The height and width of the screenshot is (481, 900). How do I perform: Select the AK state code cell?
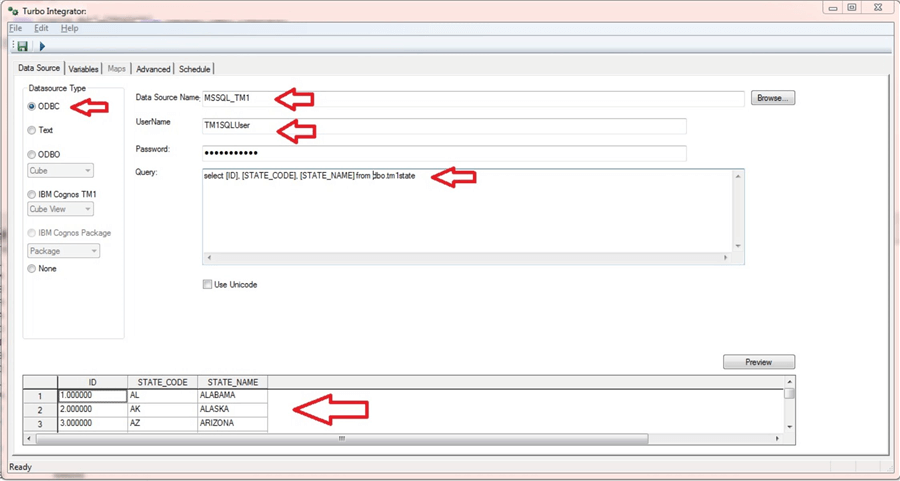[x=162, y=410]
